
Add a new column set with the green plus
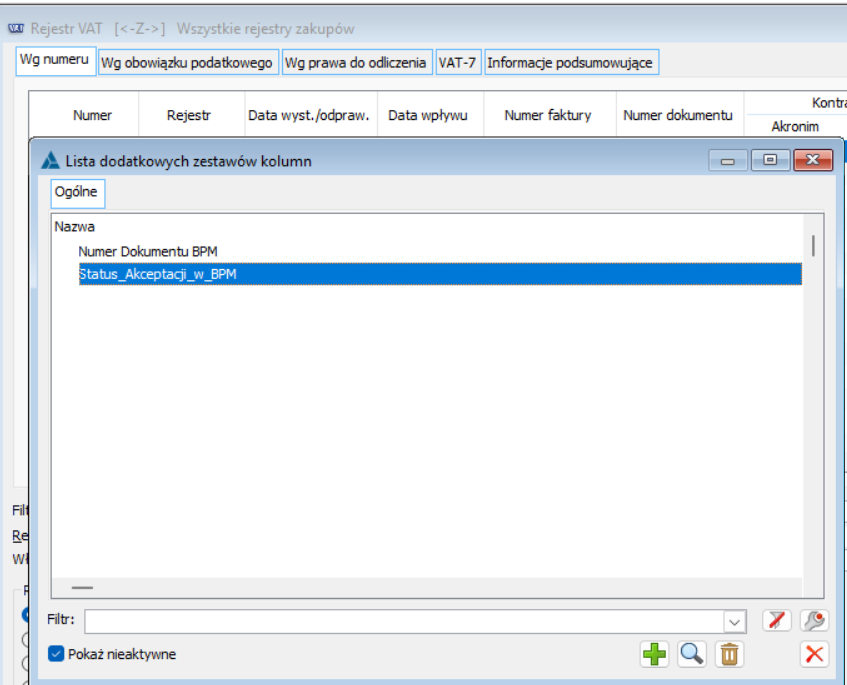pos(654,654)
